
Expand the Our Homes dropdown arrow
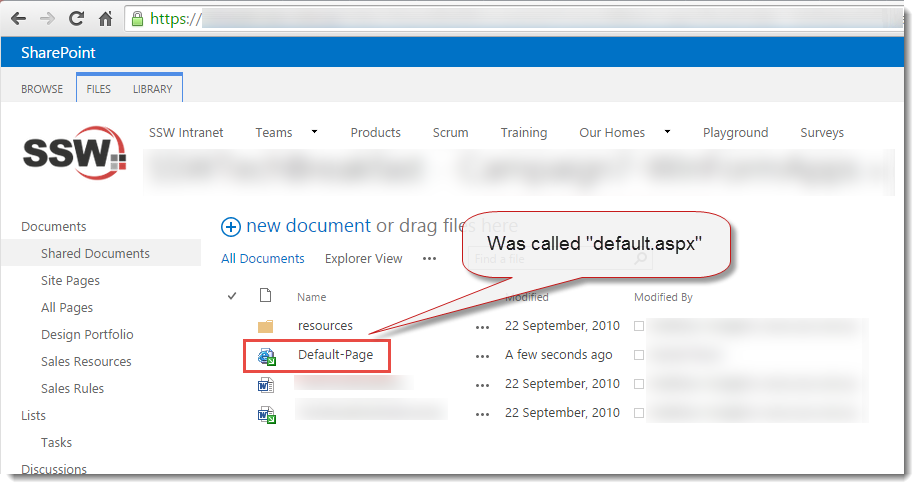pyautogui.click(x=667, y=132)
